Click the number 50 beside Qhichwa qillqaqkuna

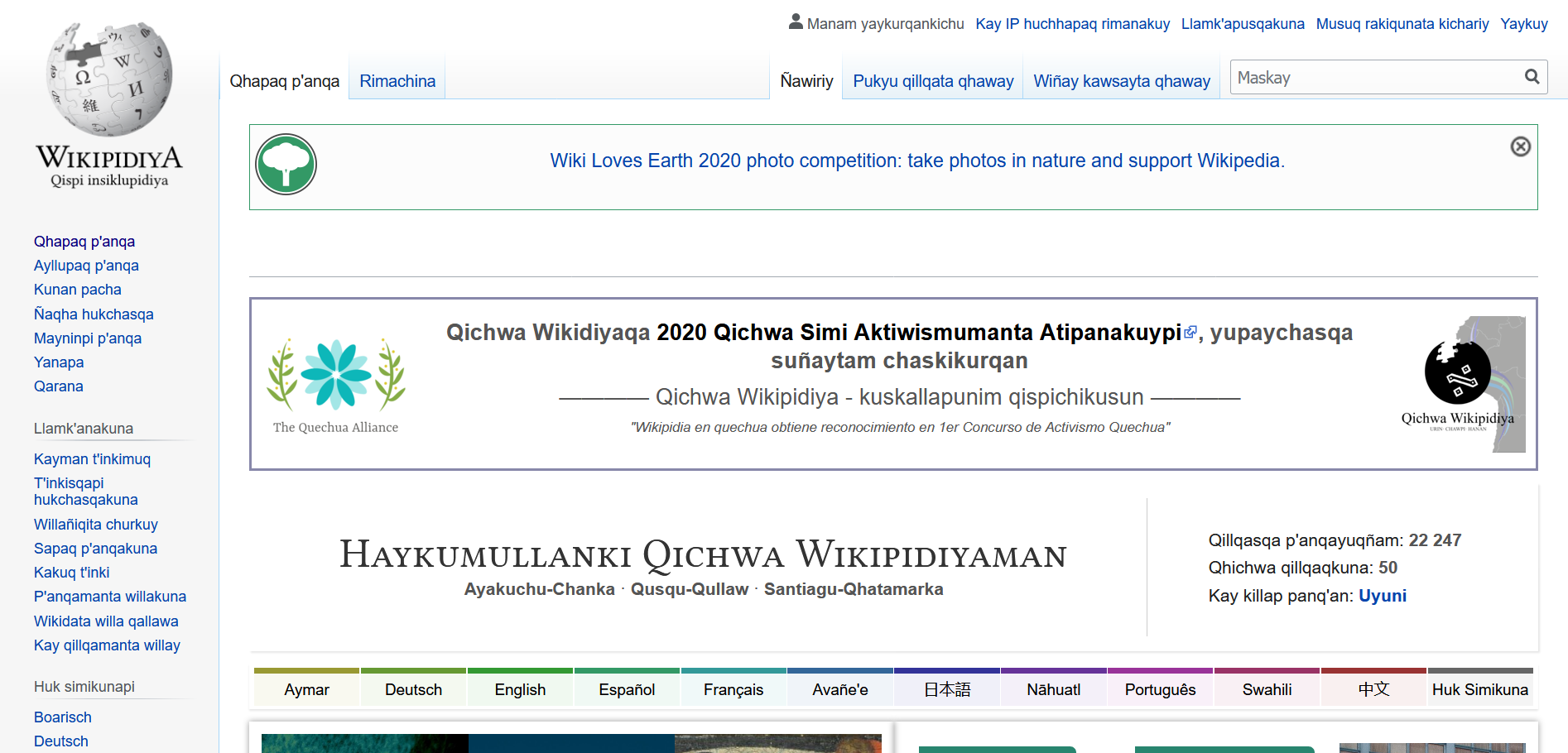[x=1388, y=568]
